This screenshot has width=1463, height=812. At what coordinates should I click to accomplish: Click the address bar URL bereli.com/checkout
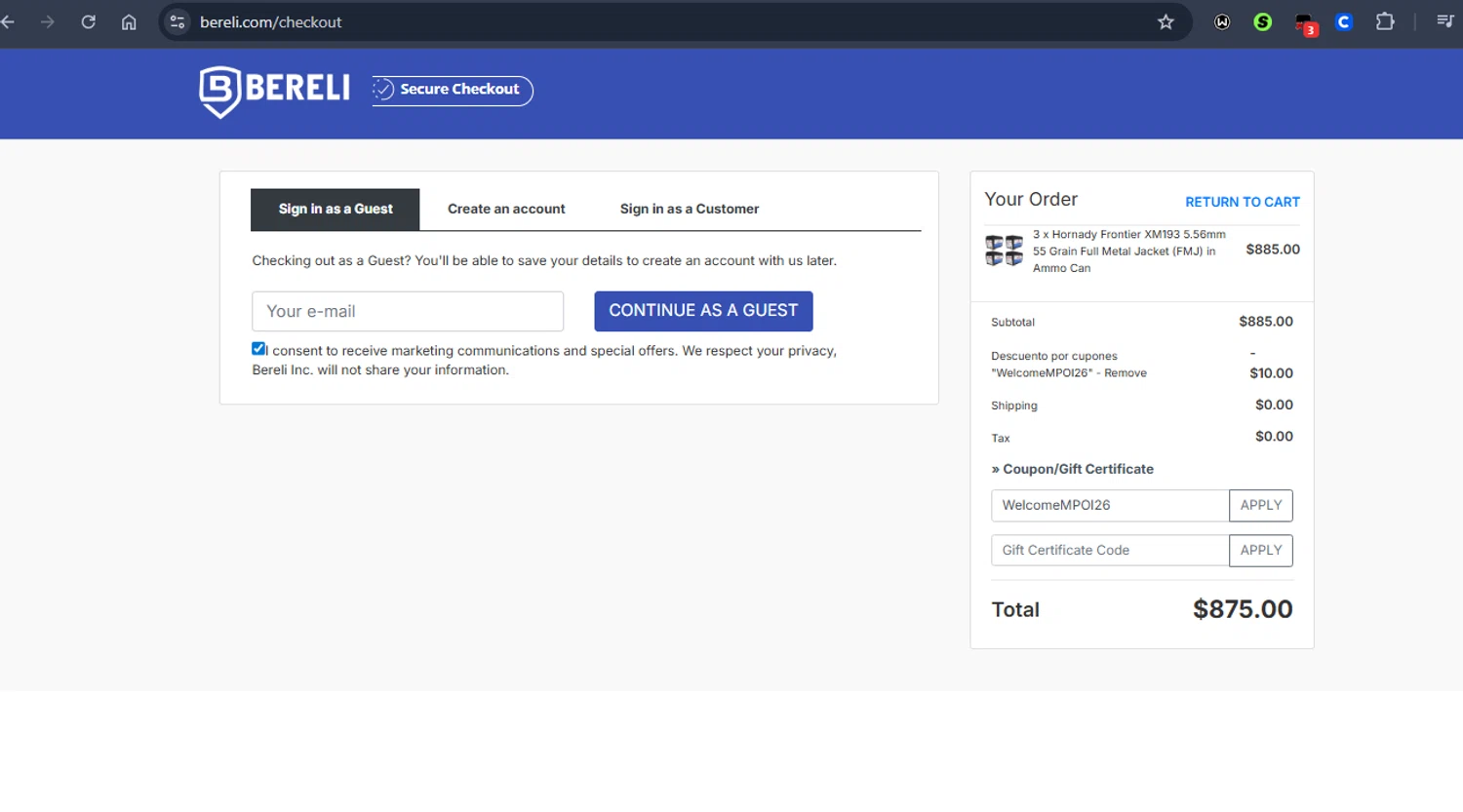pos(271,21)
